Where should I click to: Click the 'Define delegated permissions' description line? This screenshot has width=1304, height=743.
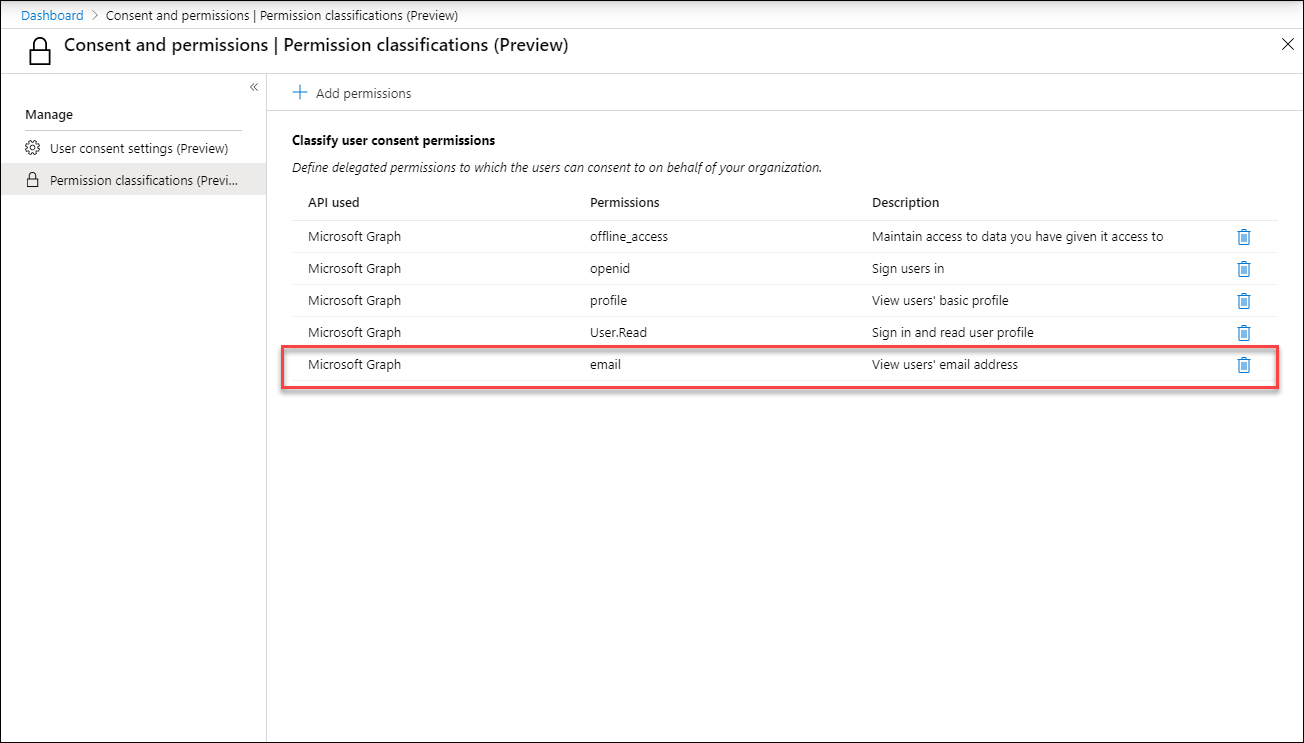tap(556, 168)
